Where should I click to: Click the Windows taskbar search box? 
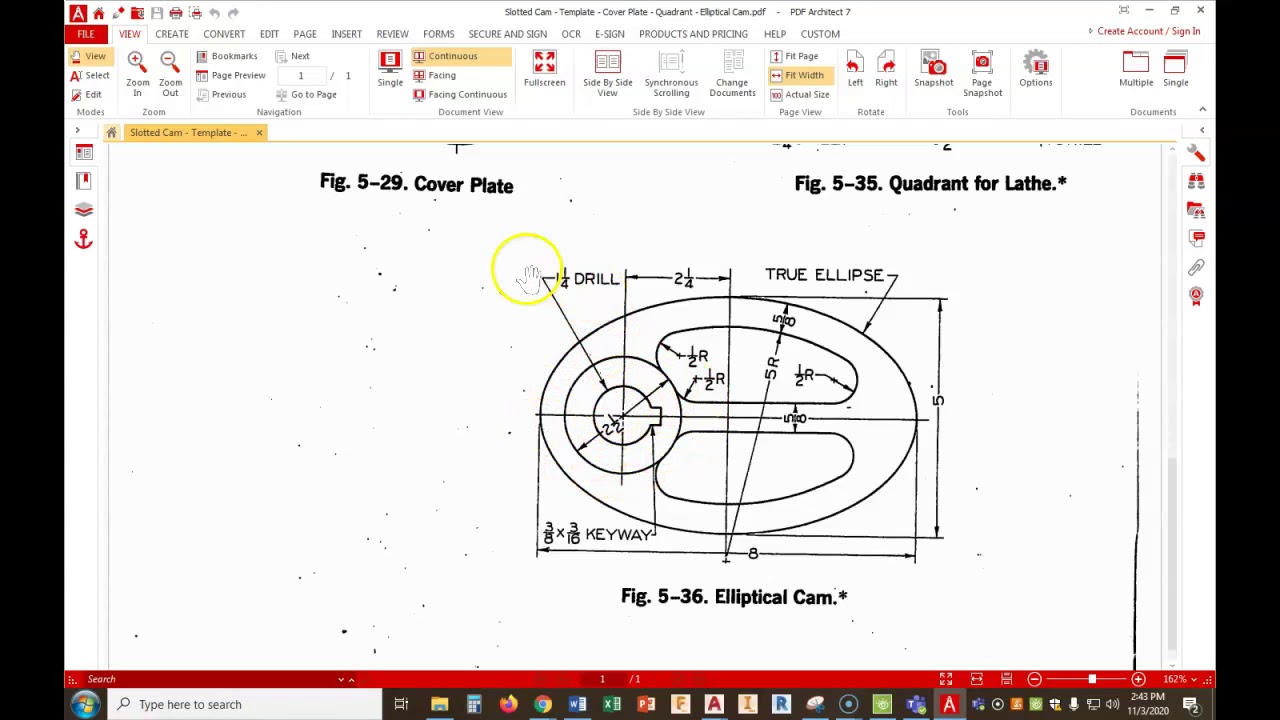click(245, 704)
